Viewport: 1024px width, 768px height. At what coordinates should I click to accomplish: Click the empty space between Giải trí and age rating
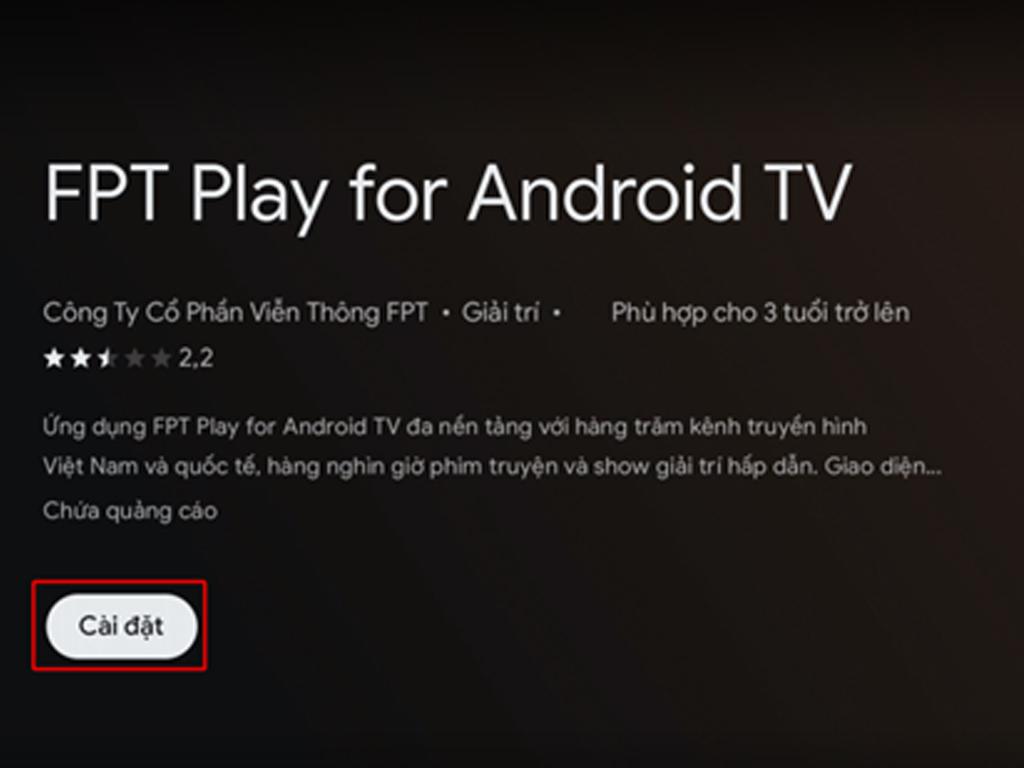[586, 313]
